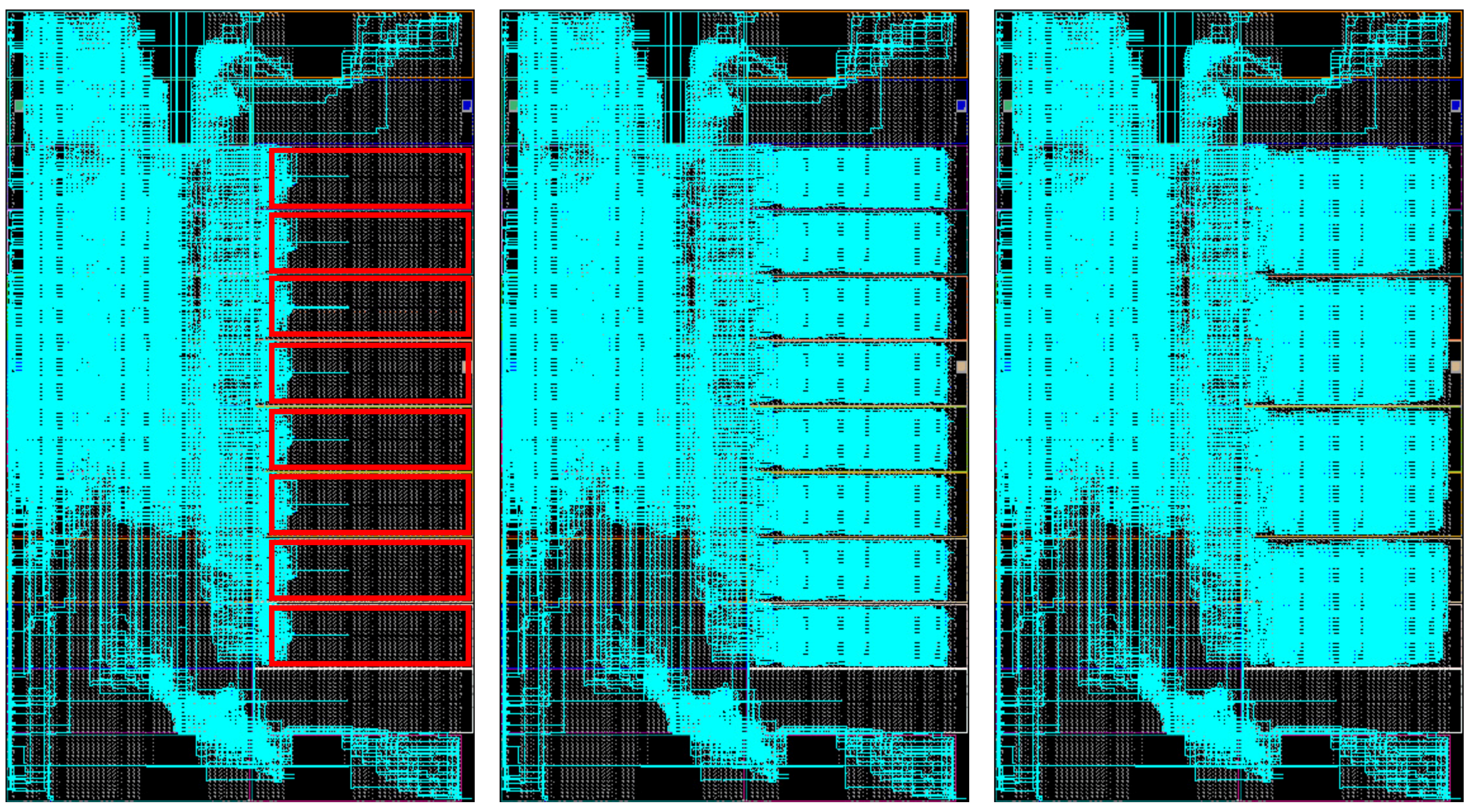Click the white-outlined empty block in left layout
Image resolution: width=1472 pixels, height=812 pixels.
pyautogui.click(x=363, y=701)
